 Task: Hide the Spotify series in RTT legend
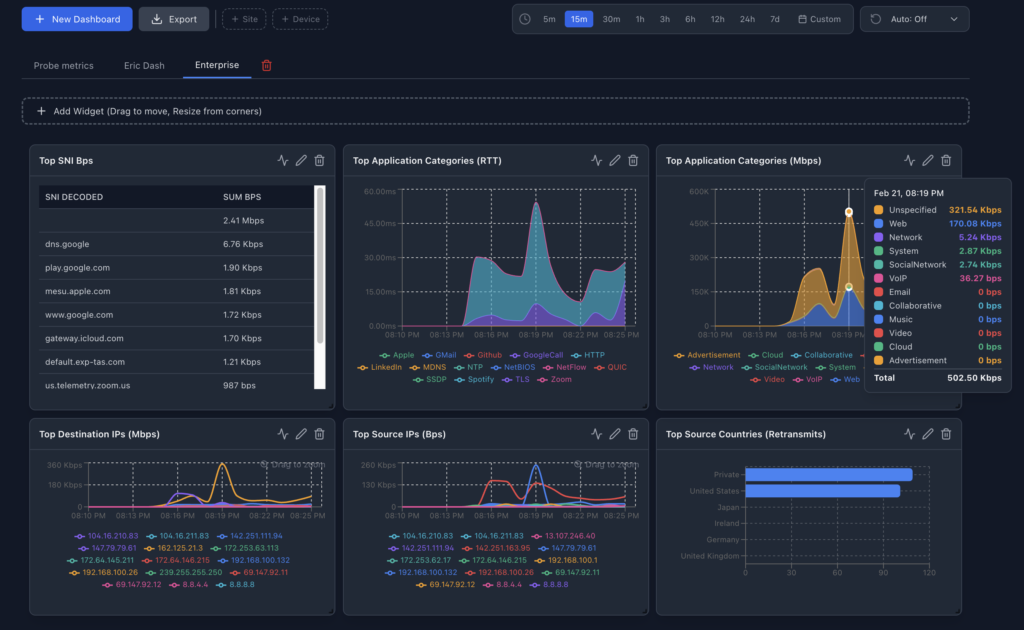point(474,379)
